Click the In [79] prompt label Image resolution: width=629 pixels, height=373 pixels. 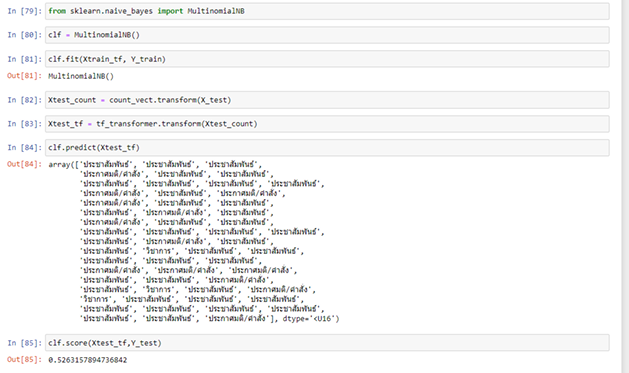(x=24, y=11)
